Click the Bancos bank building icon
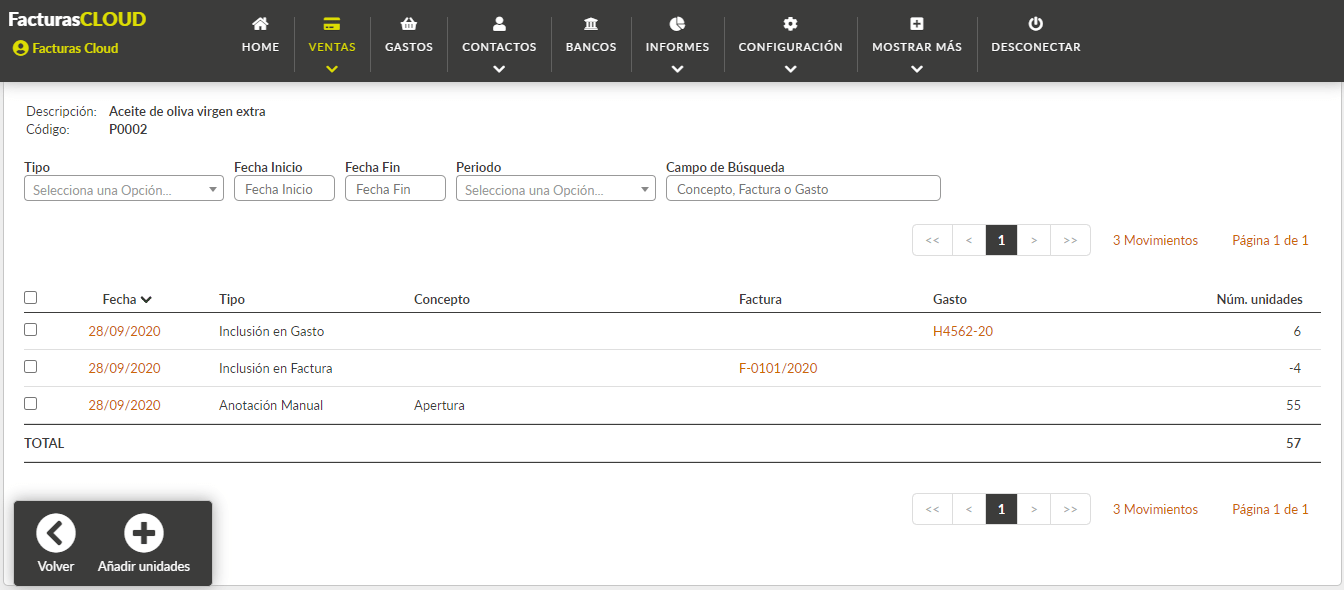The height and width of the screenshot is (590, 1344). tap(591, 23)
